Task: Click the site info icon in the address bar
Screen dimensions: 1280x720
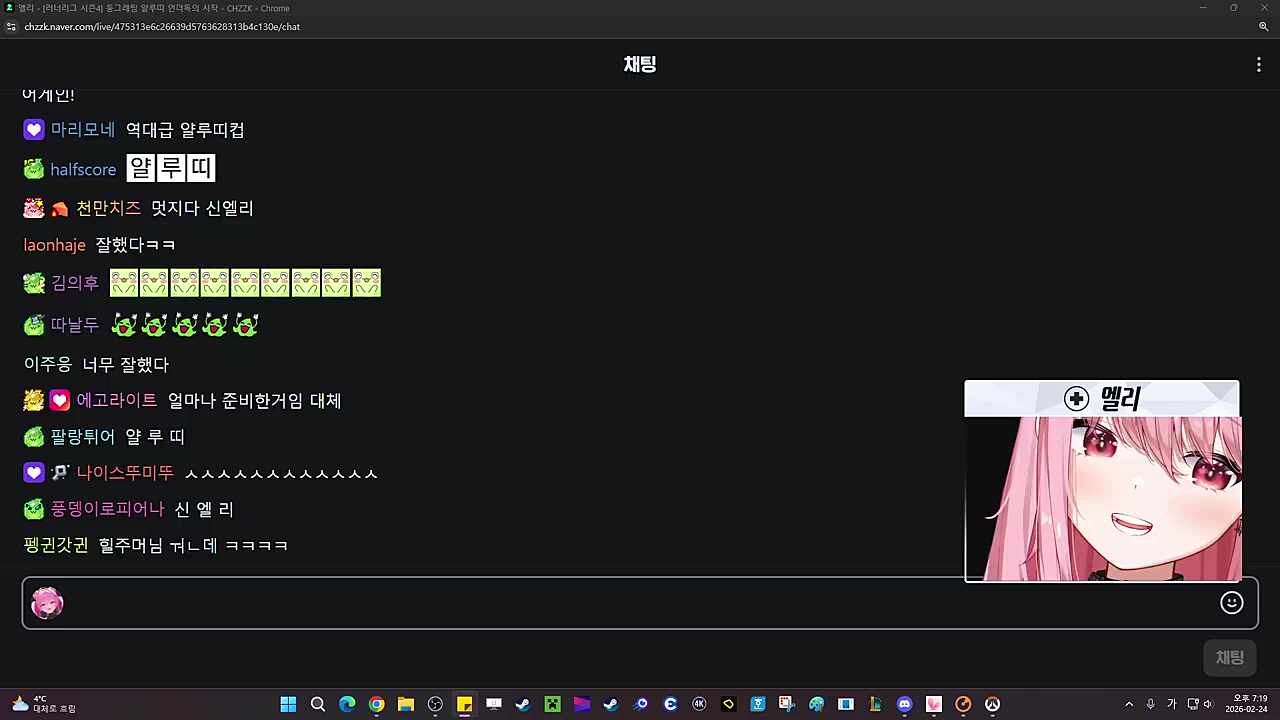Action: pos(11,27)
